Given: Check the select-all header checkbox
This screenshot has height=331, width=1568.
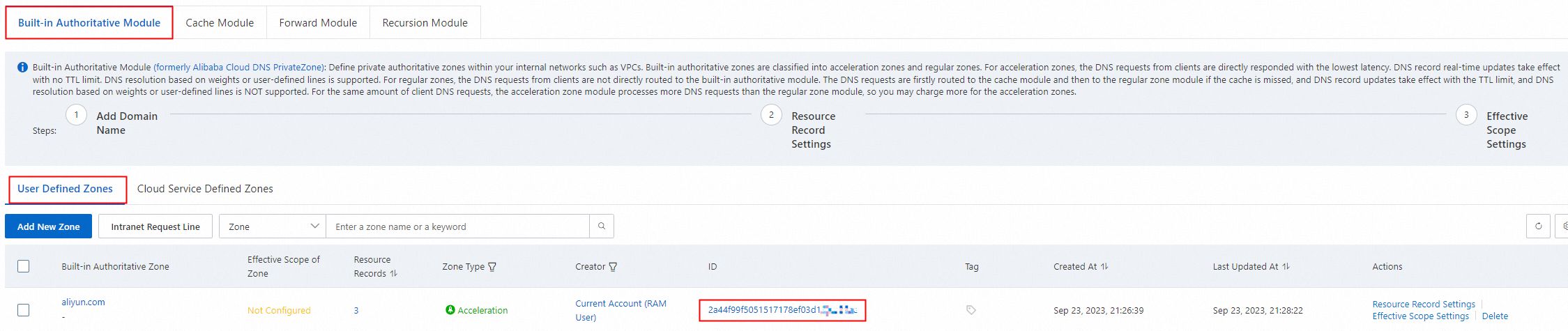Looking at the screenshot, I should [24, 266].
